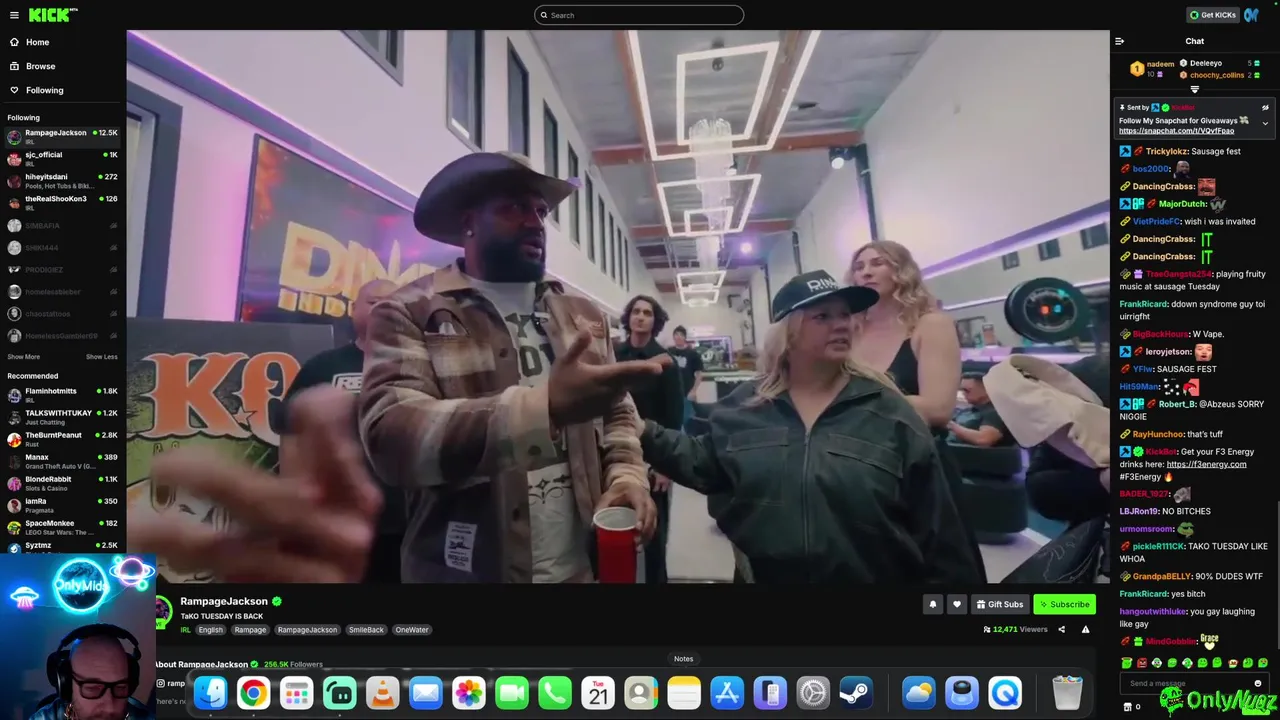Image resolution: width=1280 pixels, height=720 pixels.
Task: Open the chat shop icon
Action: click(1128, 707)
